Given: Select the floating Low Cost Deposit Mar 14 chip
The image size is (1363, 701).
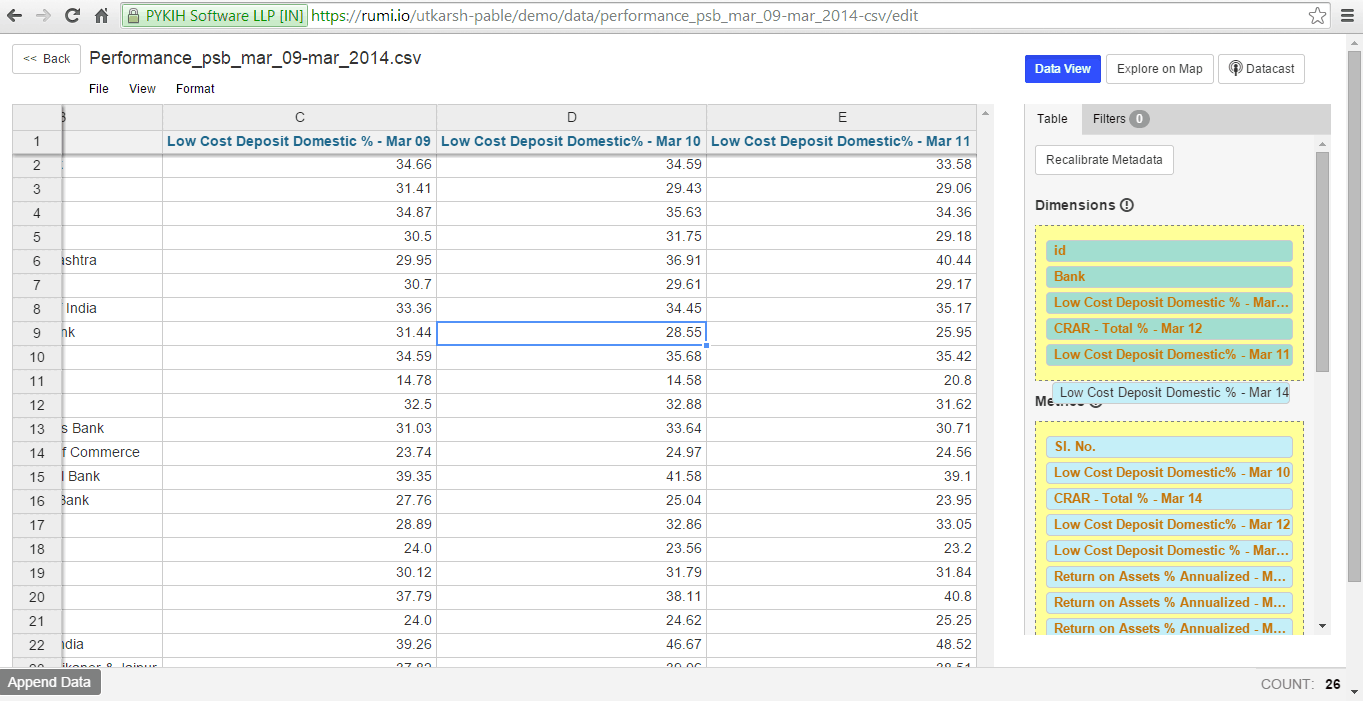Looking at the screenshot, I should tap(1171, 393).
